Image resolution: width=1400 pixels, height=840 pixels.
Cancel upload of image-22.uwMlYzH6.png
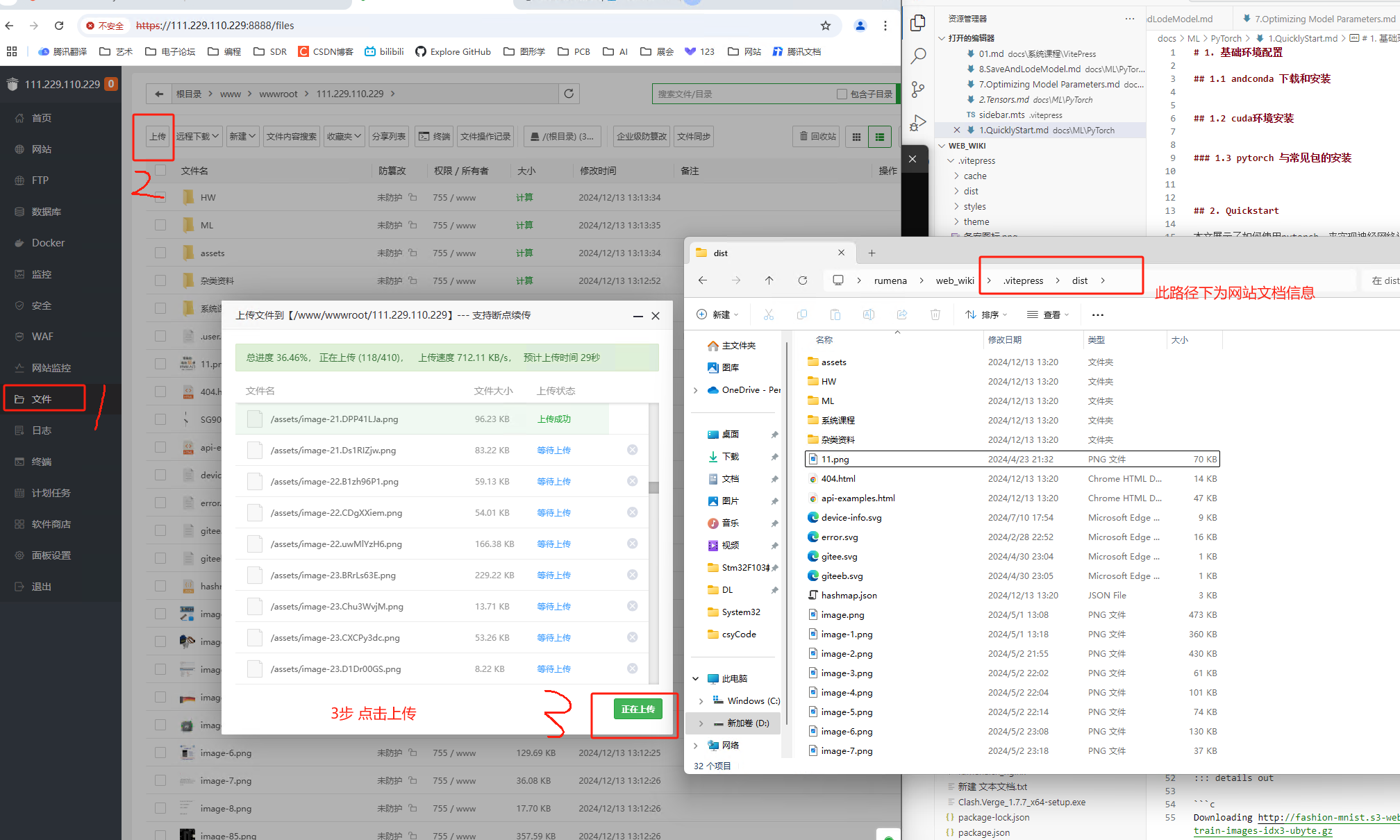(633, 544)
